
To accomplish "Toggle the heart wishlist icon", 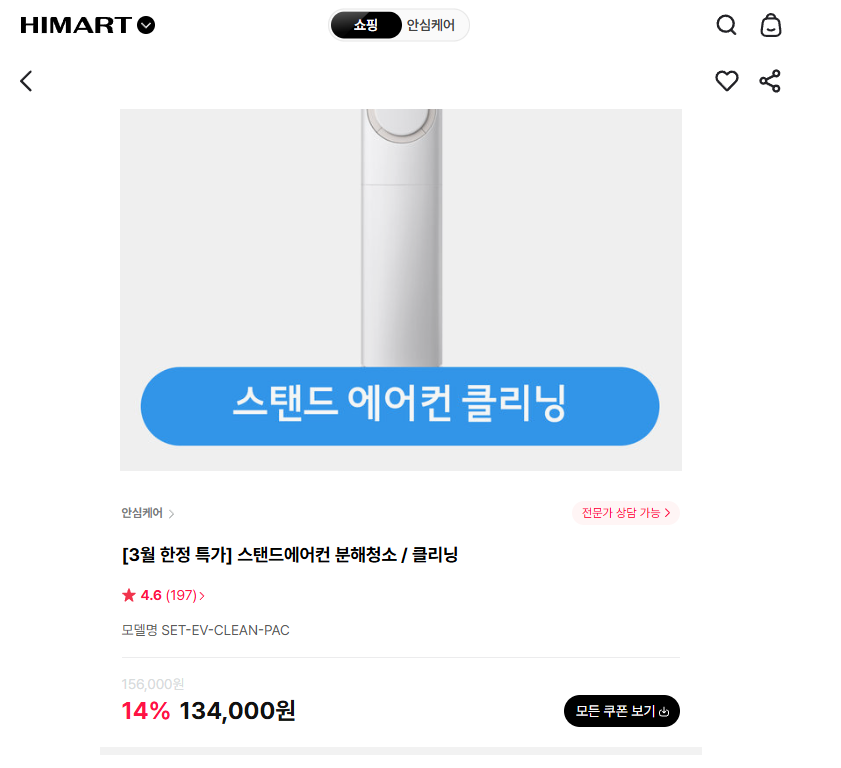I will pos(727,81).
